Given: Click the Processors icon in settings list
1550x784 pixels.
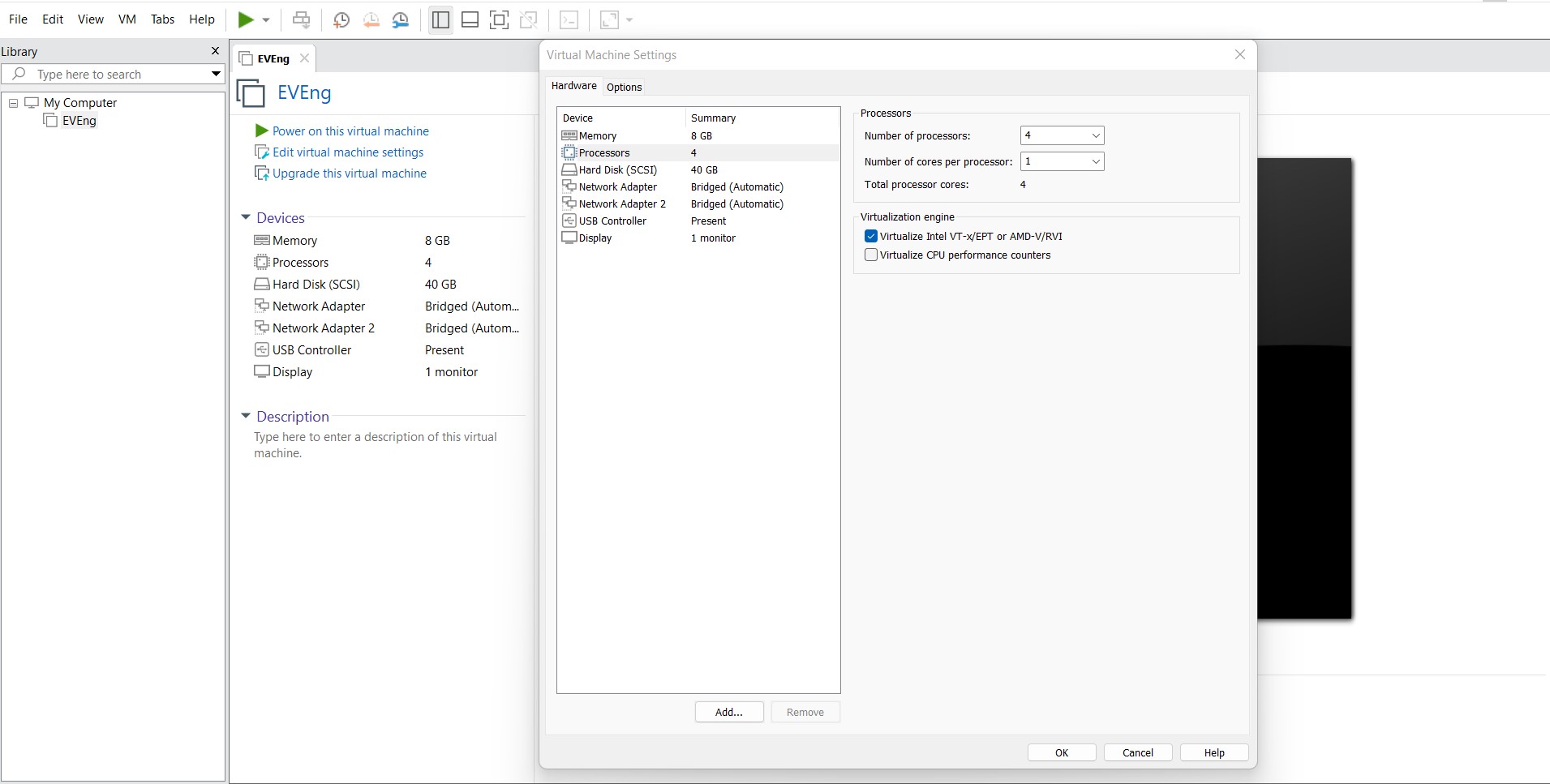Looking at the screenshot, I should tap(569, 152).
